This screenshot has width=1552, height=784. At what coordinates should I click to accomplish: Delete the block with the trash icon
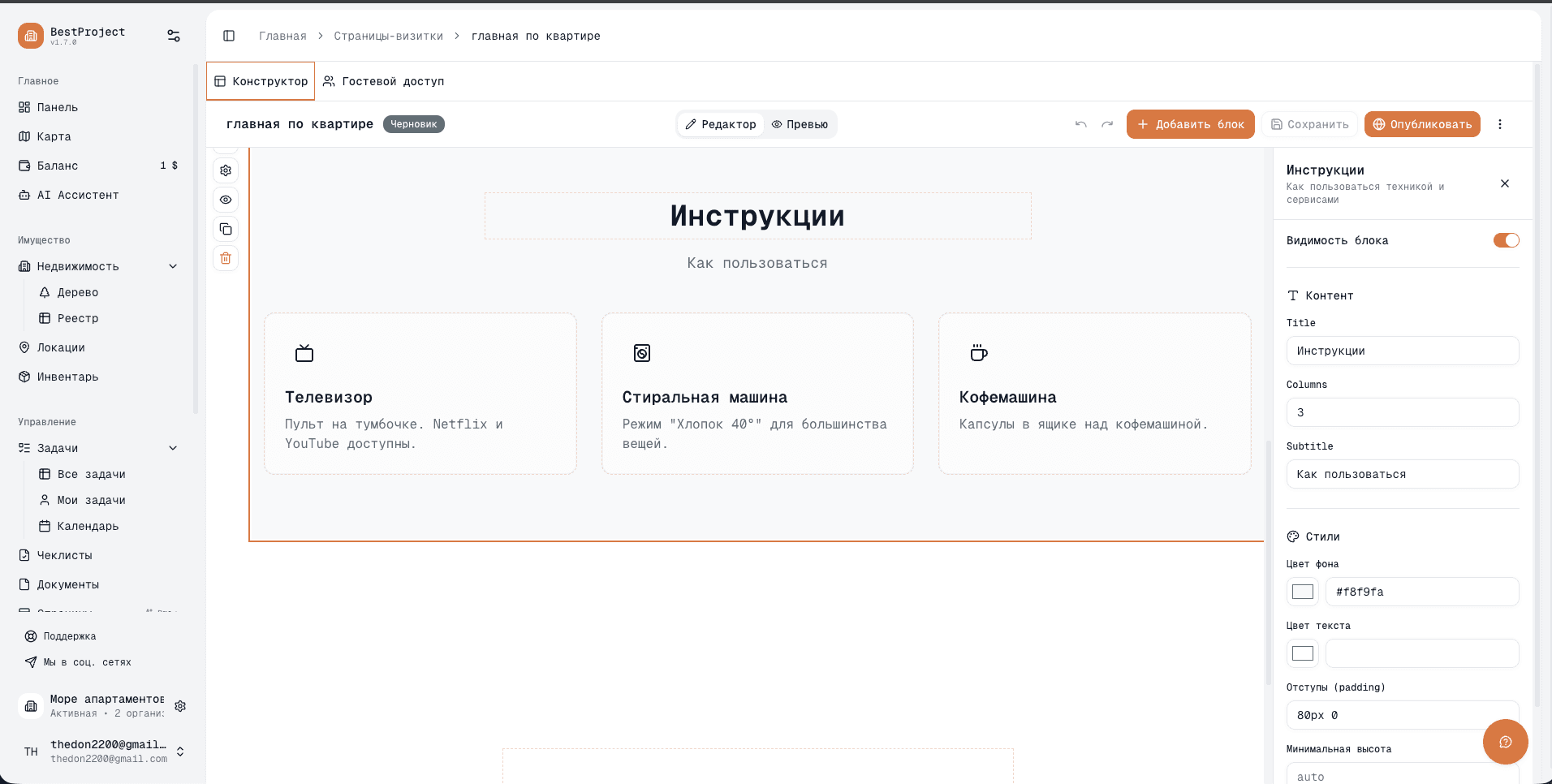click(225, 258)
